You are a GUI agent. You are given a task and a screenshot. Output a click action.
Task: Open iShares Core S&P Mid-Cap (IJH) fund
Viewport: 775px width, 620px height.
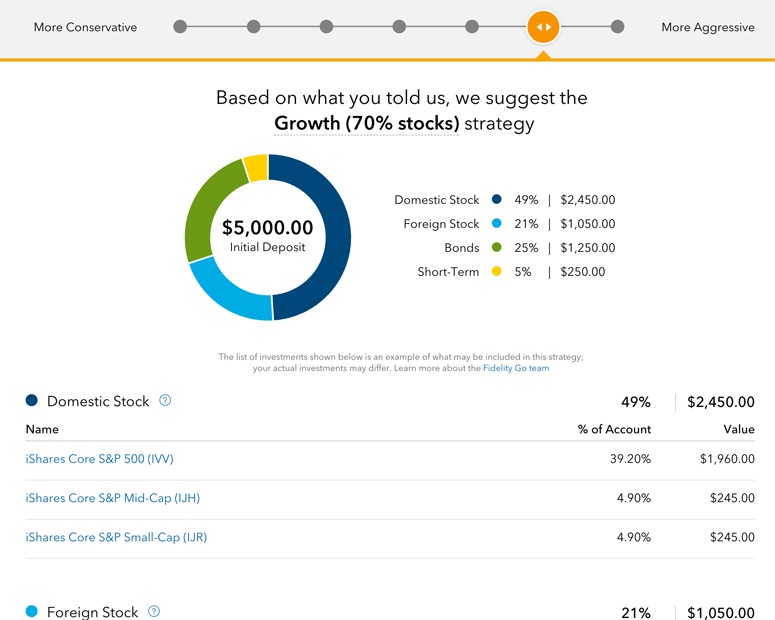tap(113, 498)
